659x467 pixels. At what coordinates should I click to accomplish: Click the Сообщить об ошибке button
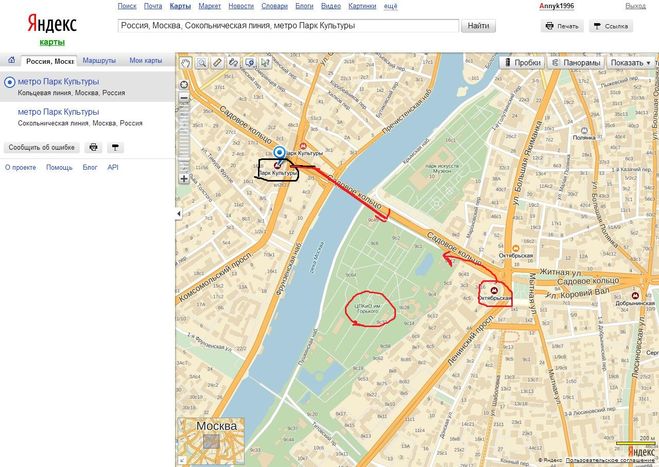[x=42, y=148]
